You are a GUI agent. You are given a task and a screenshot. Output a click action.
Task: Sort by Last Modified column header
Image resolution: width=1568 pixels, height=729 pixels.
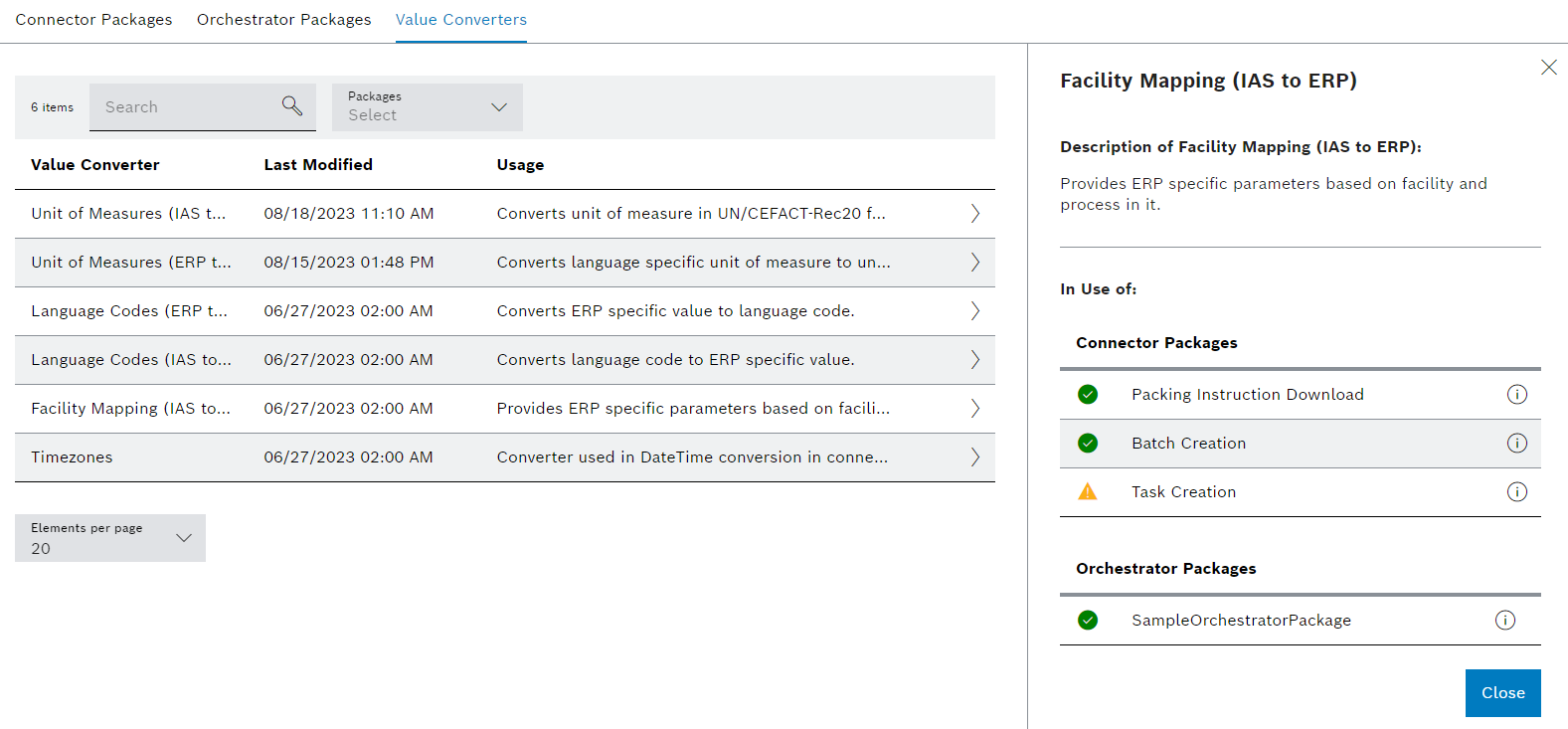click(x=318, y=165)
